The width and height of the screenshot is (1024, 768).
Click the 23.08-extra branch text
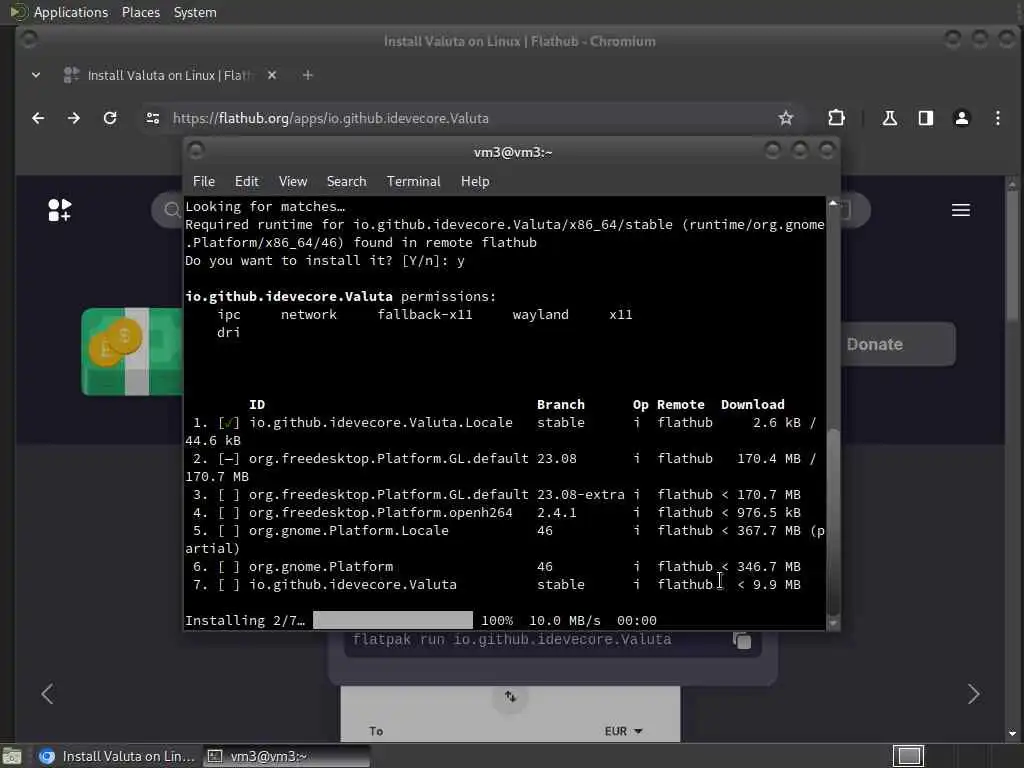coord(581,494)
